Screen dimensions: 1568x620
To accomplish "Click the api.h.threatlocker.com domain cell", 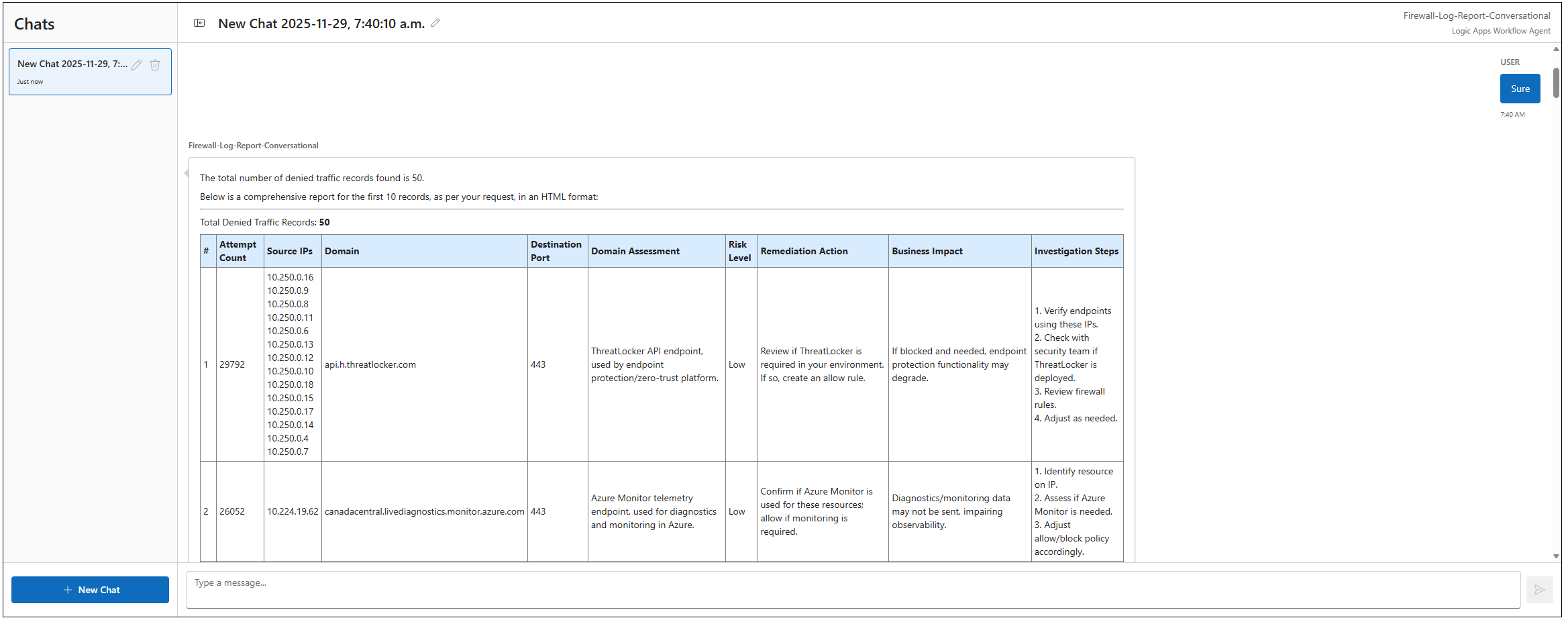I will tap(370, 365).
